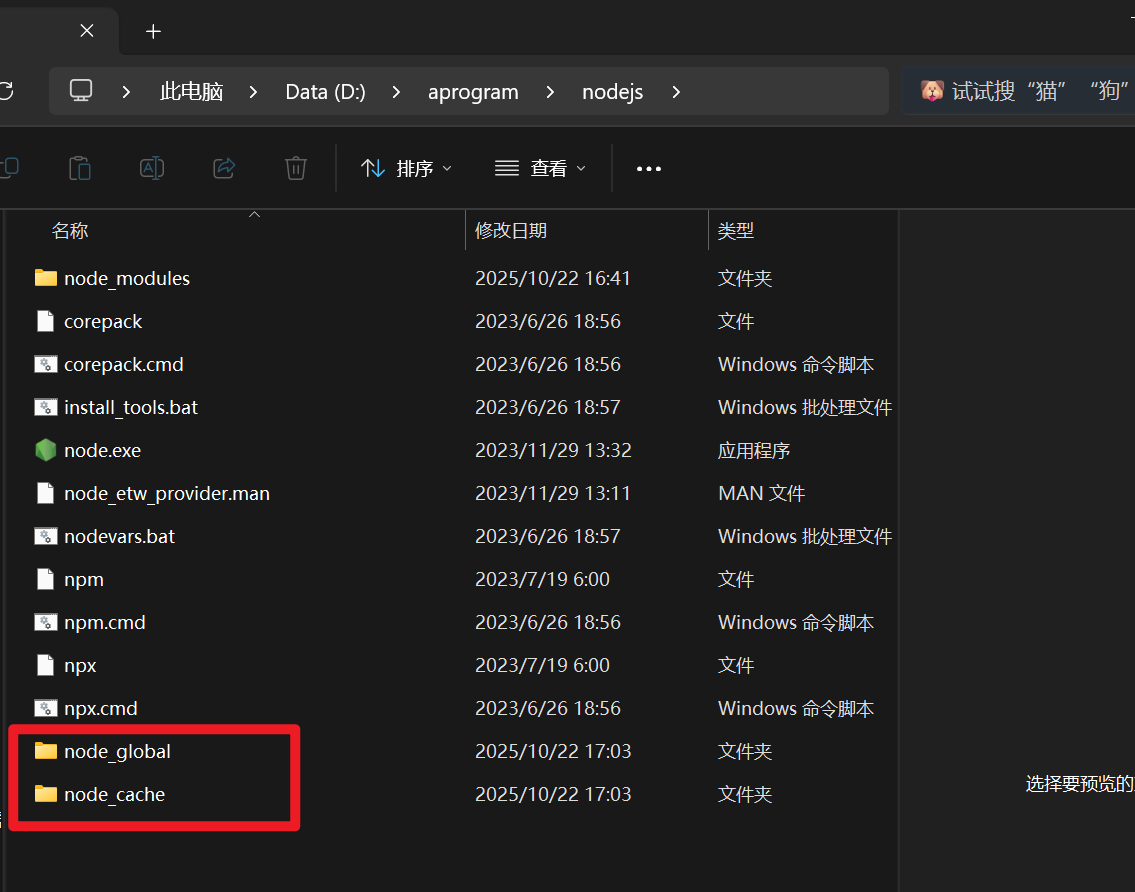Toggle sort order via 名称 column header

click(x=70, y=230)
